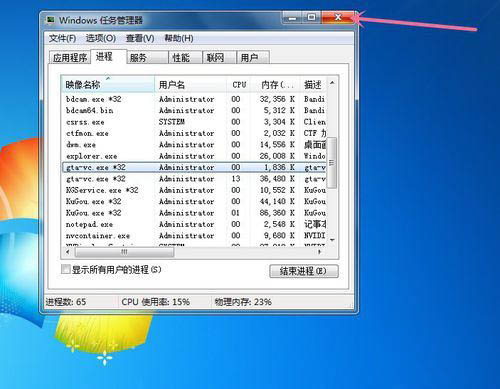Switch to the 应用程序 tab
The height and width of the screenshot is (389, 500).
70,57
